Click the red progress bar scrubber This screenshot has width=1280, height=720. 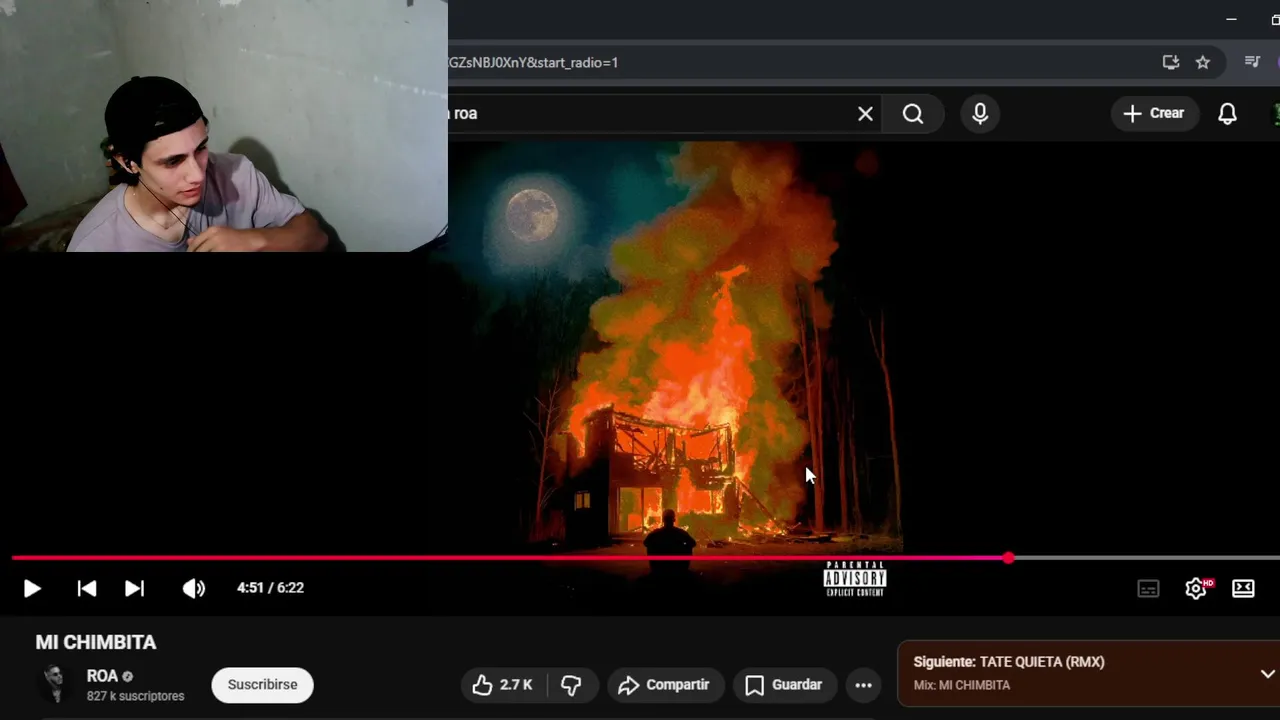(1008, 558)
